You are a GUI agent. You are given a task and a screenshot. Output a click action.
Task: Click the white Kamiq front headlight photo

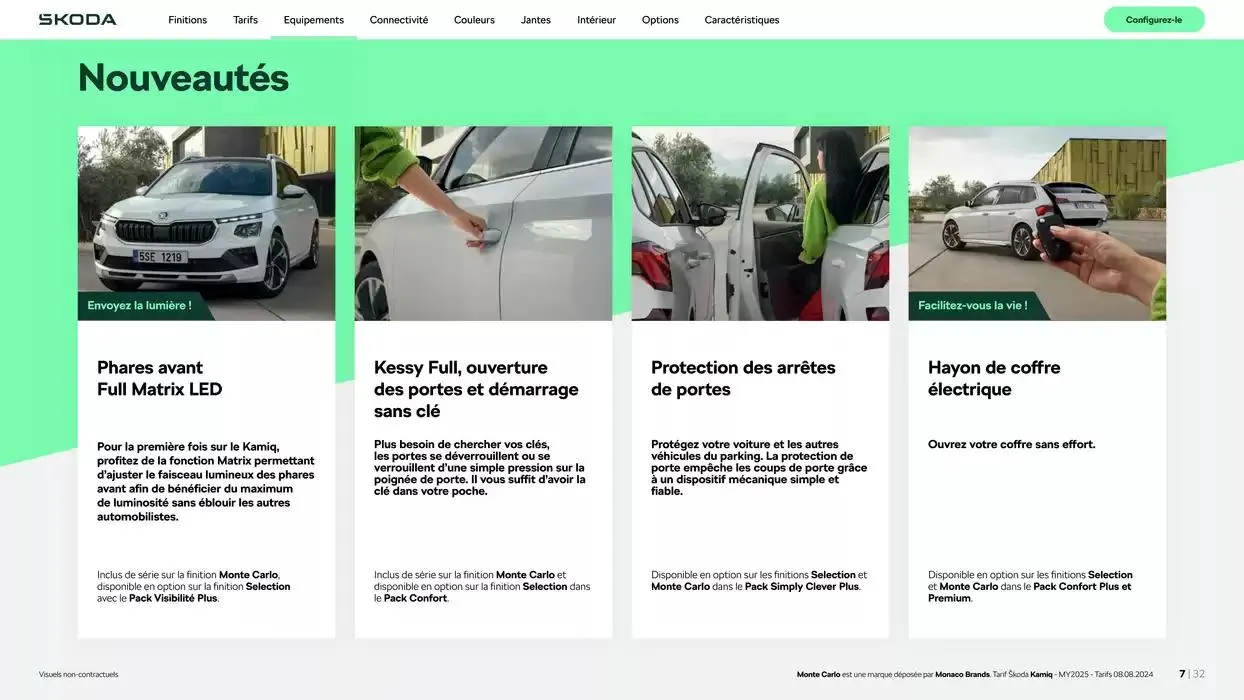(x=206, y=210)
